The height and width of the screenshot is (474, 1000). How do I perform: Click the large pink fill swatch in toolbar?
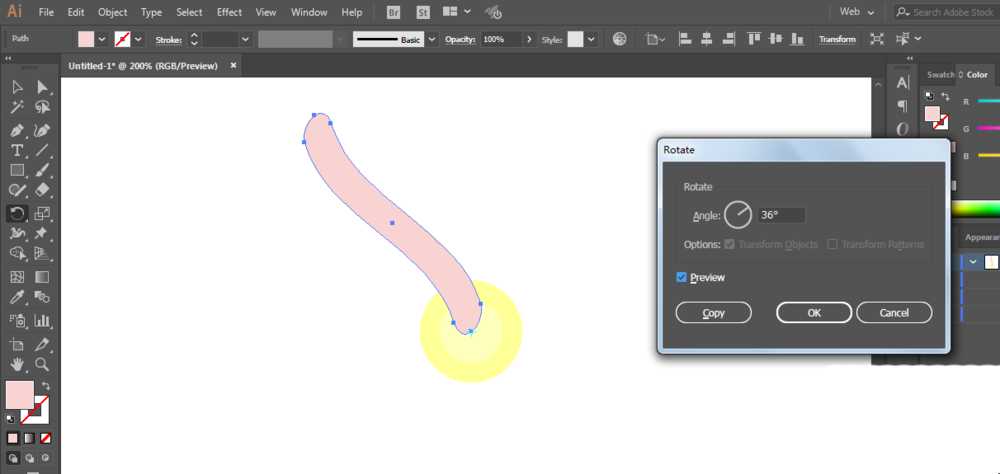pos(20,395)
